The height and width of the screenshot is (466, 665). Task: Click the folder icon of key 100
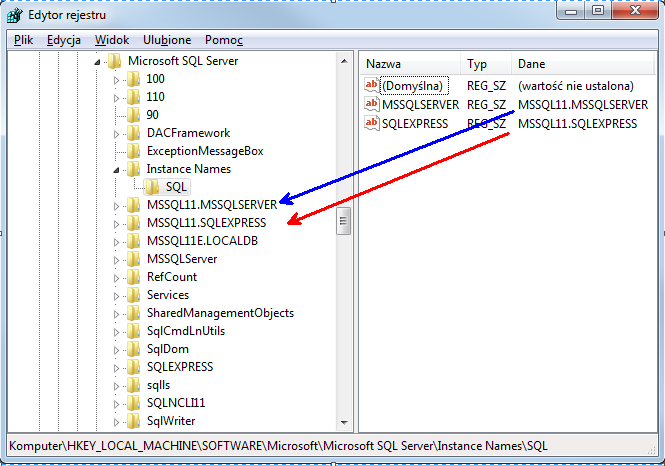[134, 79]
